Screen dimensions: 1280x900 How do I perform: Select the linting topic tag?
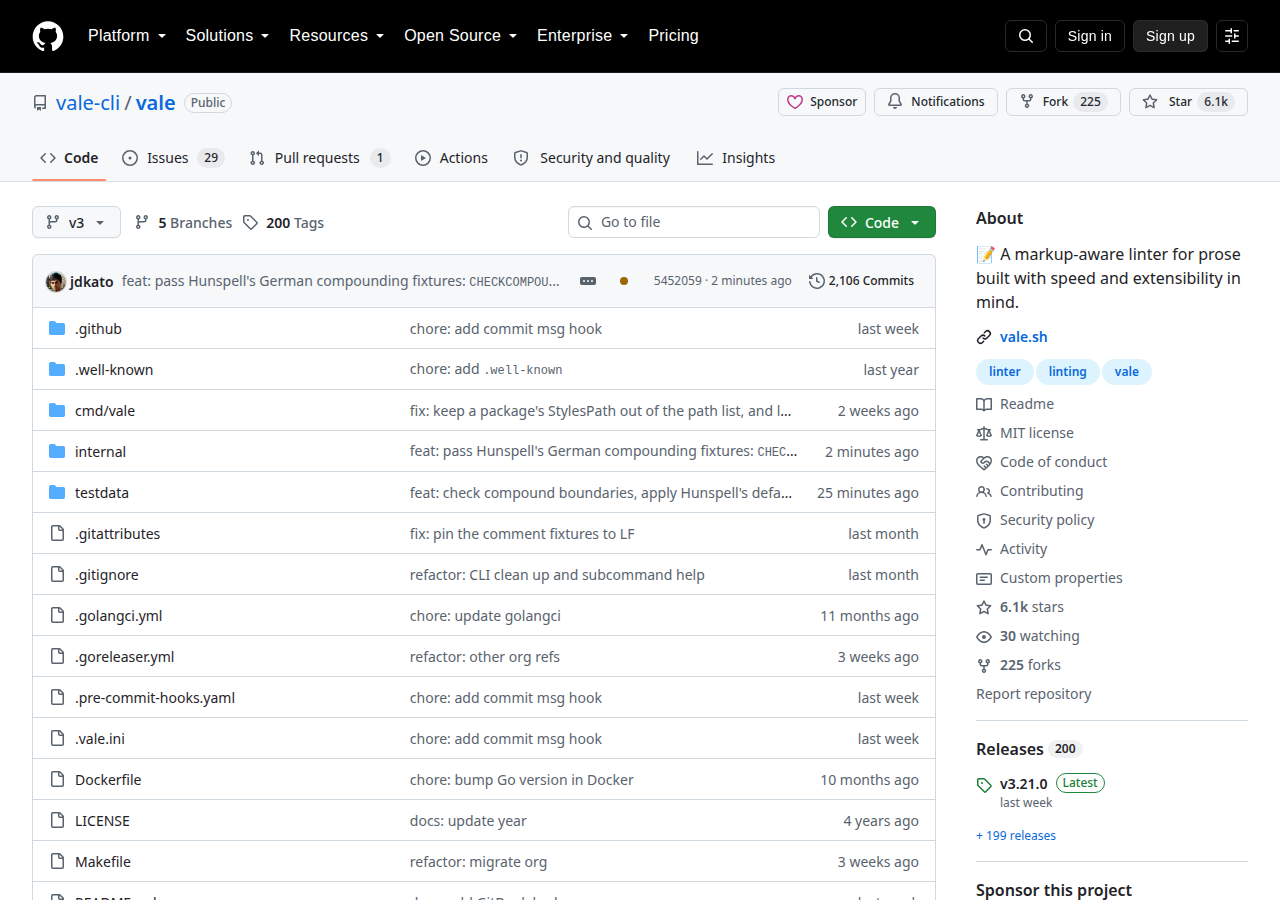1068,372
